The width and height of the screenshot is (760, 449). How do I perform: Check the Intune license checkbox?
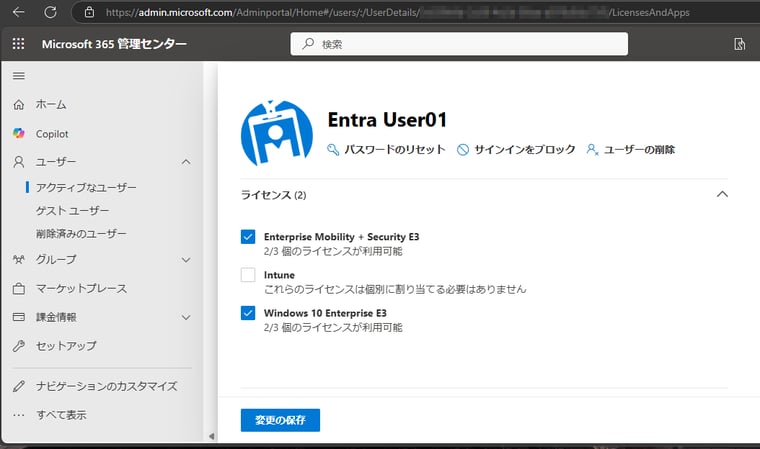pyautogui.click(x=248, y=275)
